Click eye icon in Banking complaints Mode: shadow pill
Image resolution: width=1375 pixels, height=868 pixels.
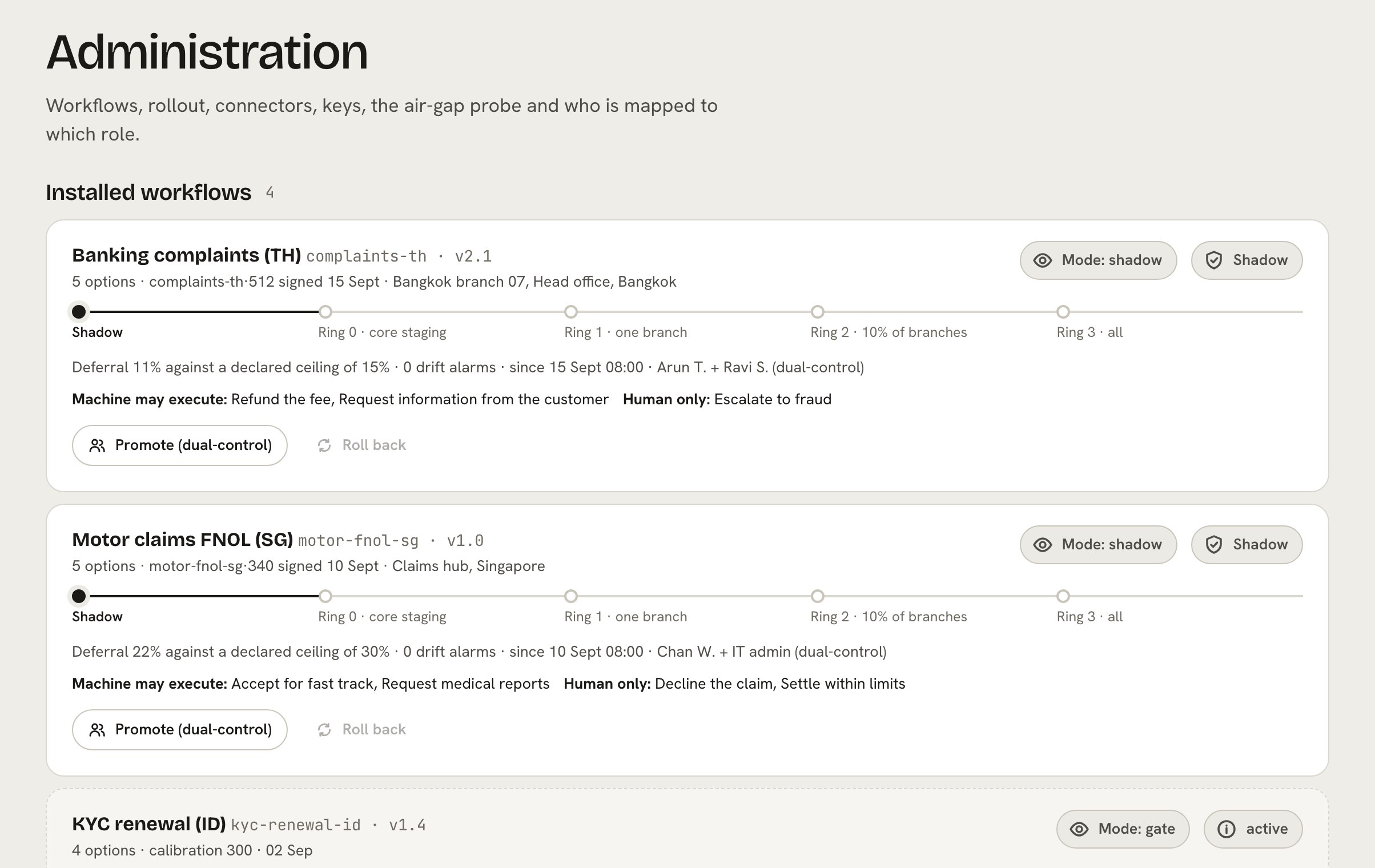click(x=1043, y=260)
